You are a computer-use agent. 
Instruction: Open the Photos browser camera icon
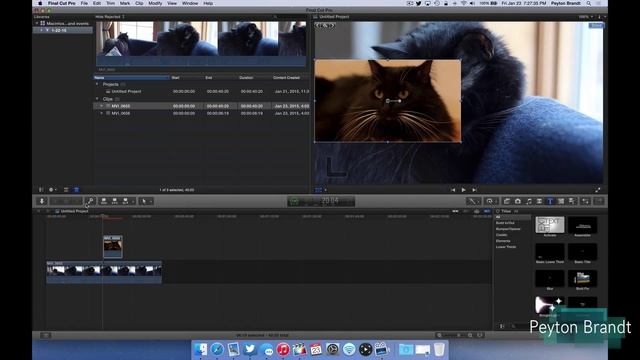518,201
